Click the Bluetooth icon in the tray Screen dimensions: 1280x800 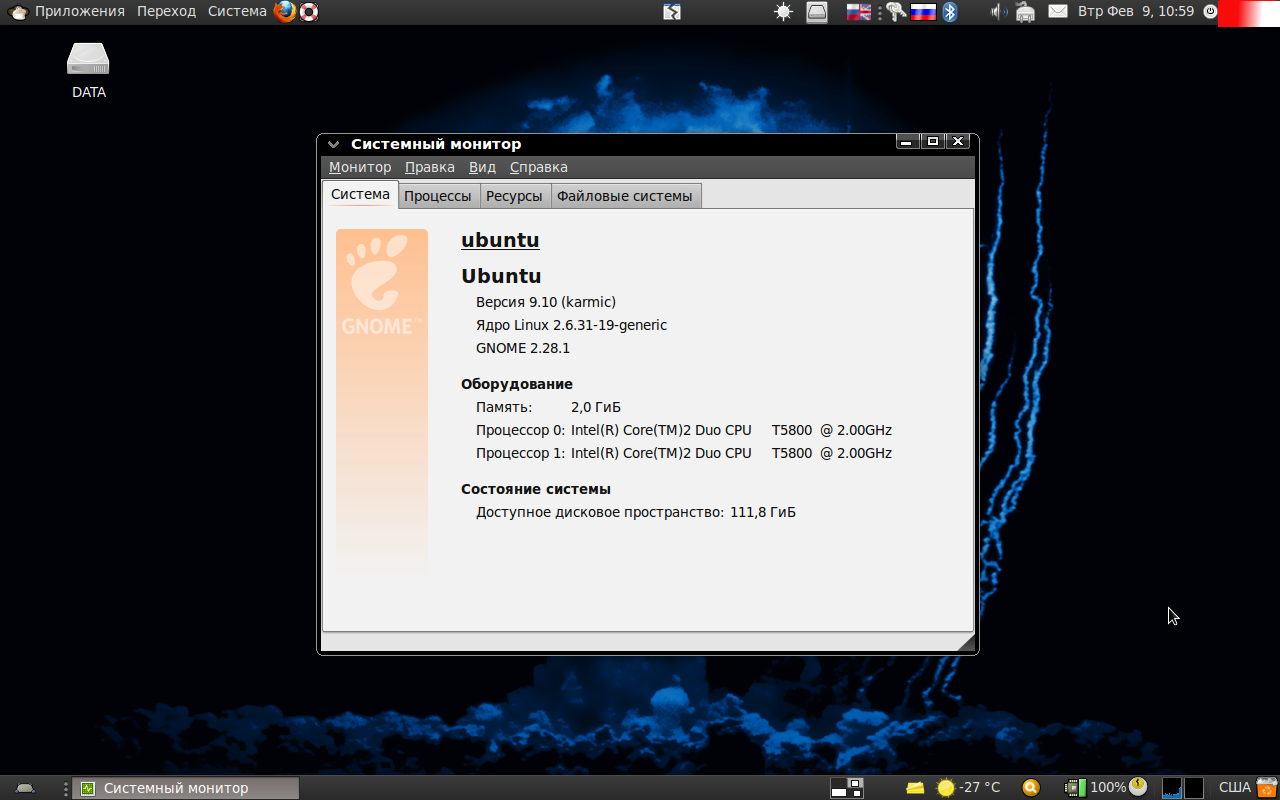click(x=951, y=12)
